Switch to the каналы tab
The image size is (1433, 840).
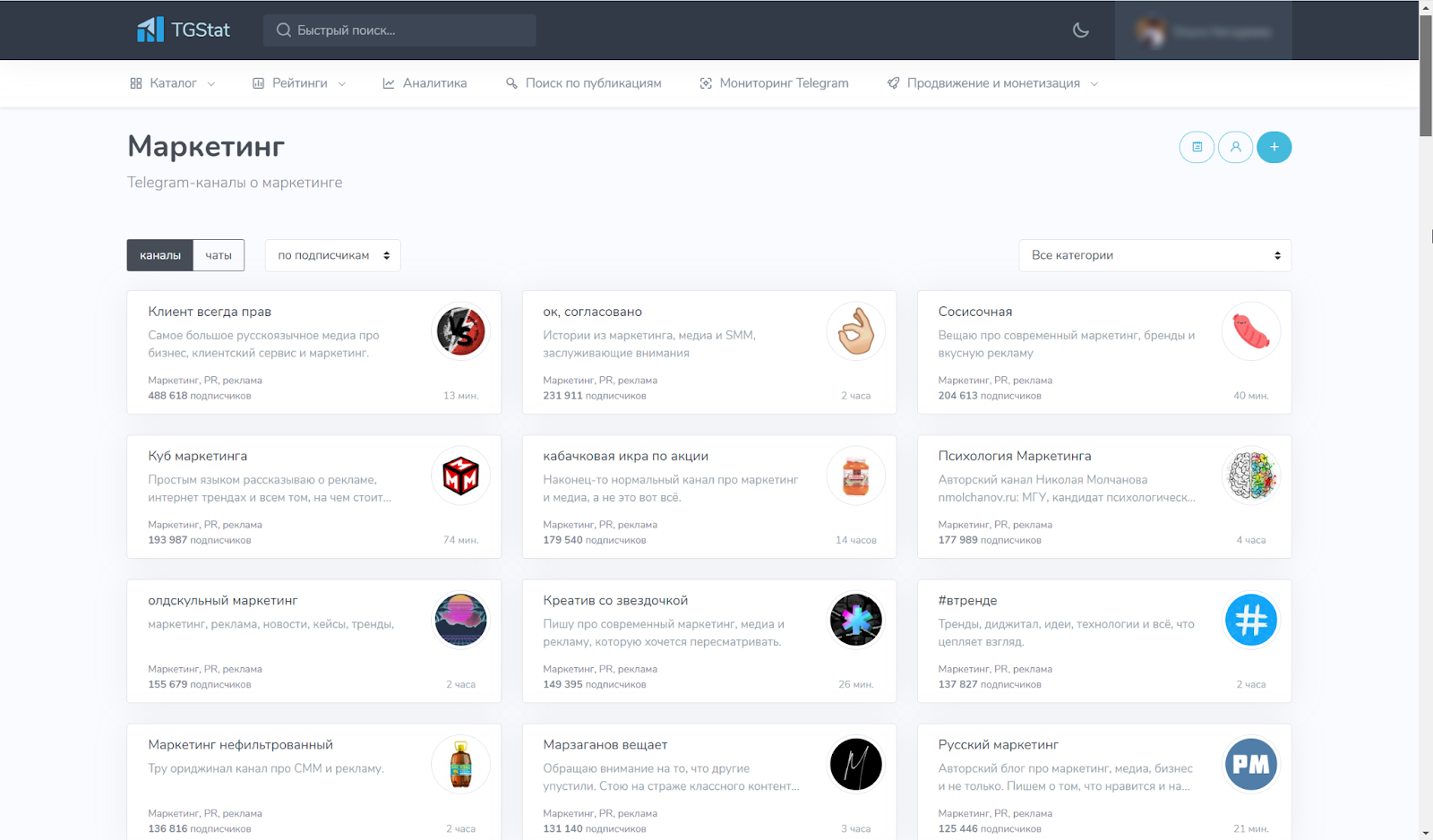coord(160,255)
